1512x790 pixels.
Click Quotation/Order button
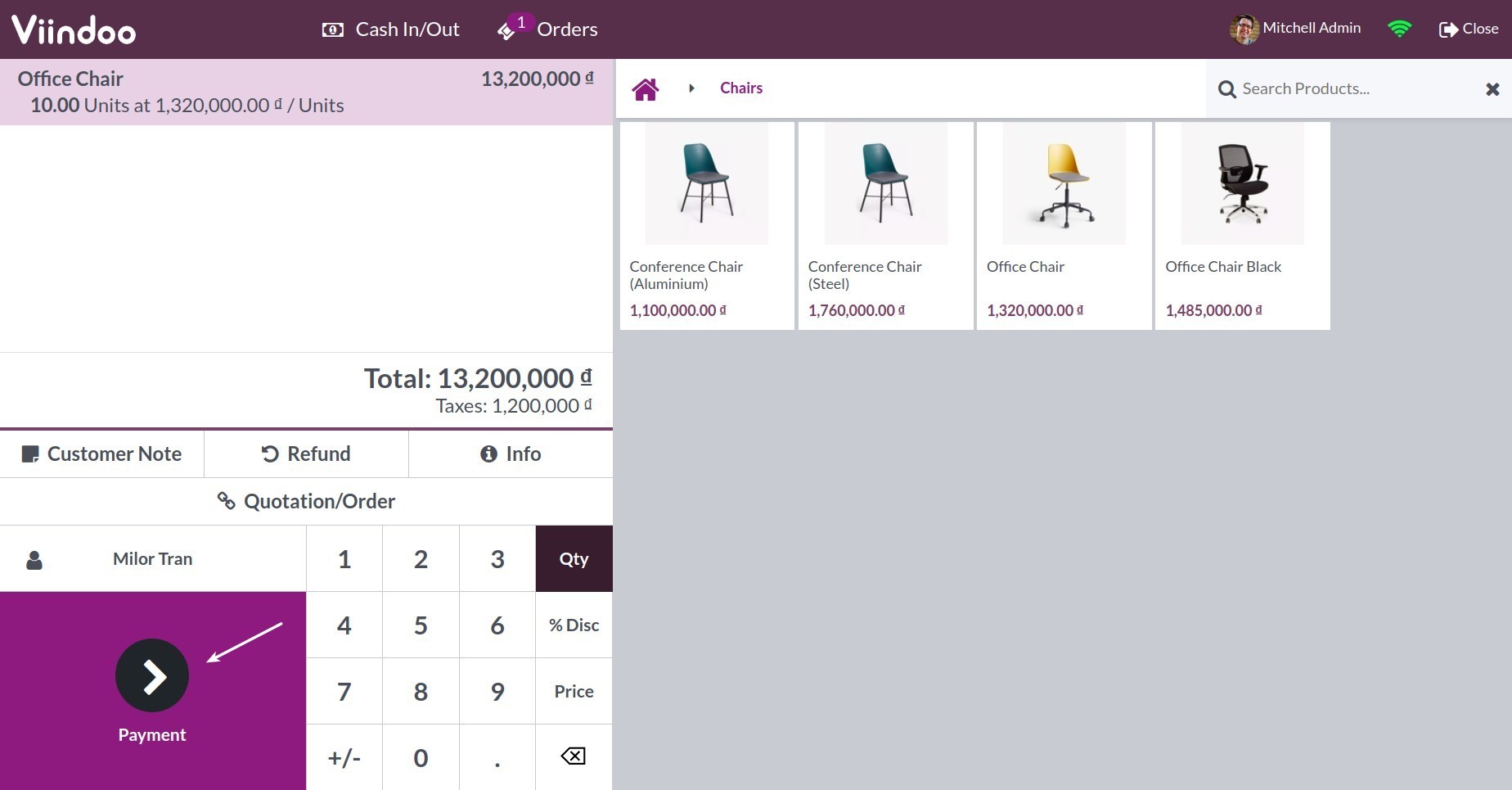click(306, 501)
